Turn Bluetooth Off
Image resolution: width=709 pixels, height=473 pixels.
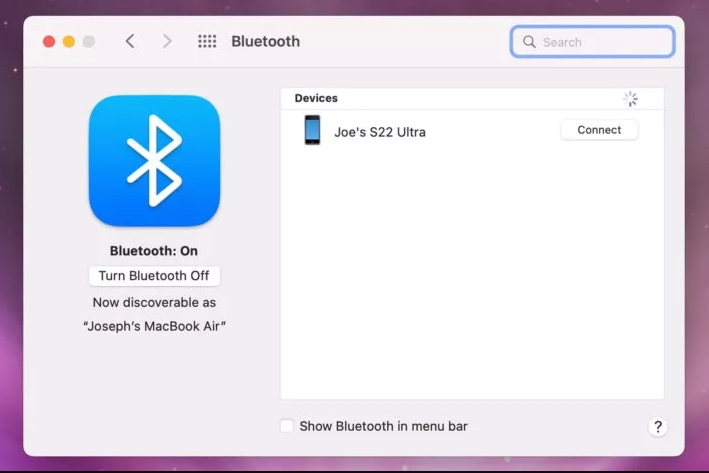point(154,276)
